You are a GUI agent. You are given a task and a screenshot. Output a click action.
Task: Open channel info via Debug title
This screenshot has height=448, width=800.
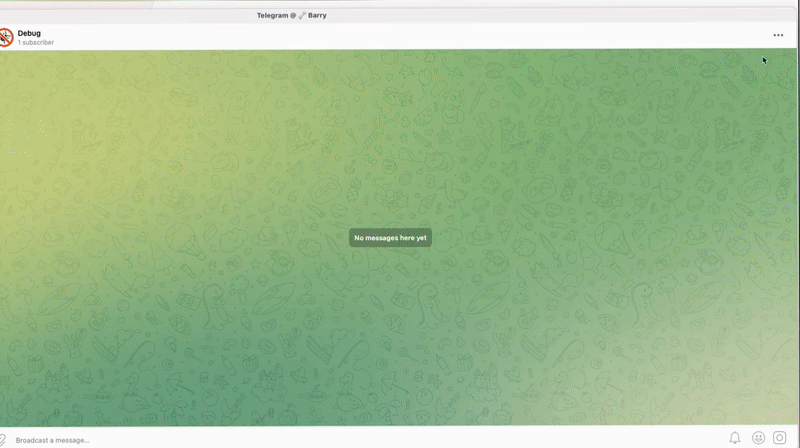tap(29, 33)
